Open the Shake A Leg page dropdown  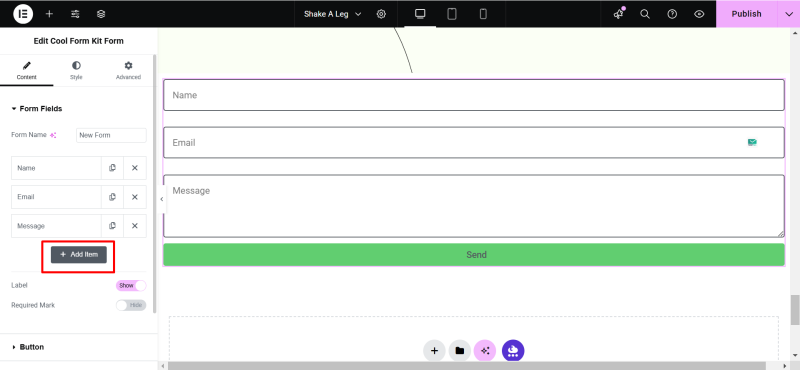click(333, 14)
